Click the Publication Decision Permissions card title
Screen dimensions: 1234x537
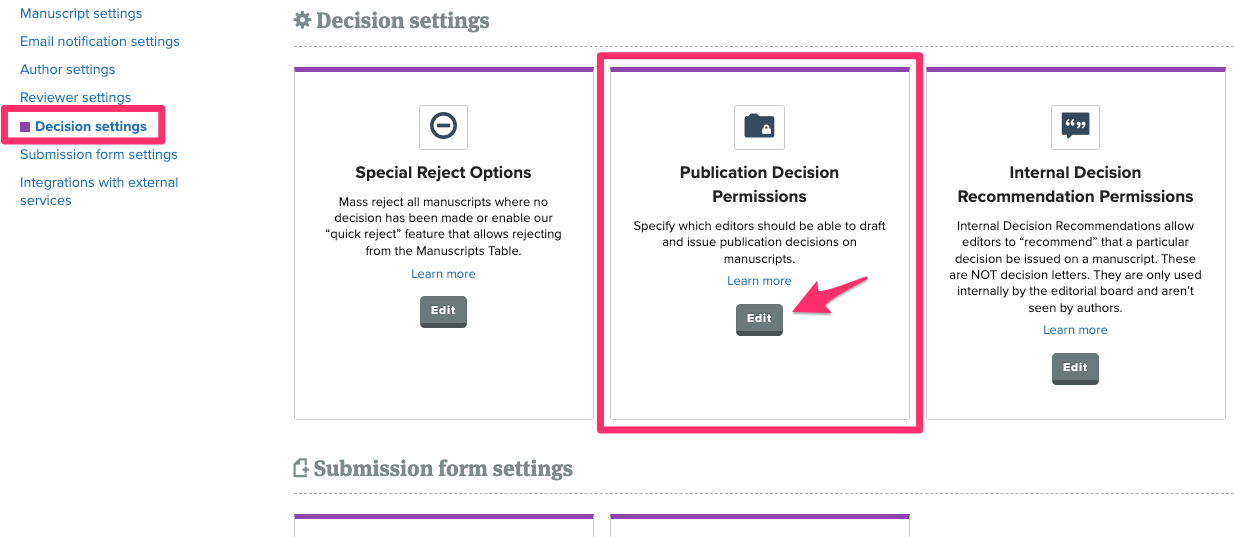click(x=759, y=184)
